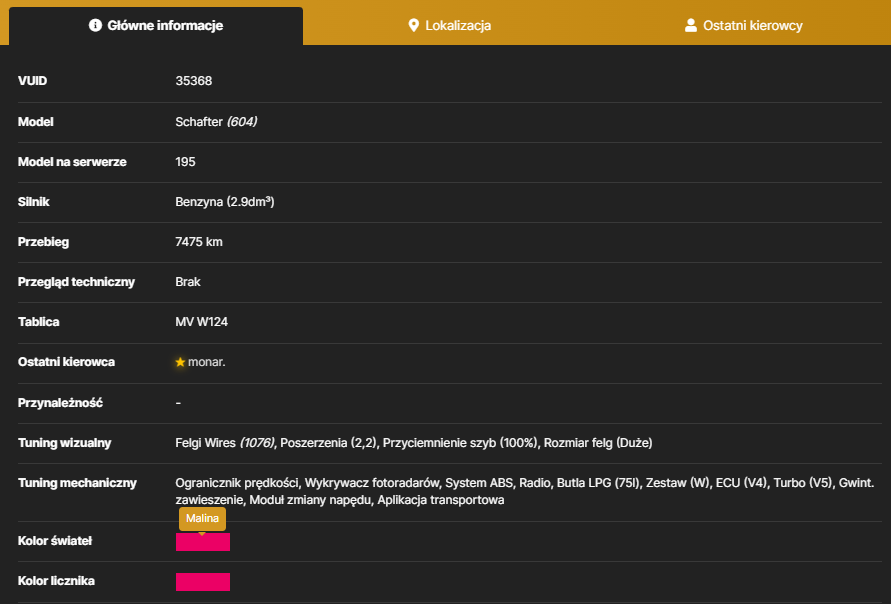Click the Kolor świateł row label
The height and width of the screenshot is (604, 891).
pyautogui.click(x=55, y=541)
